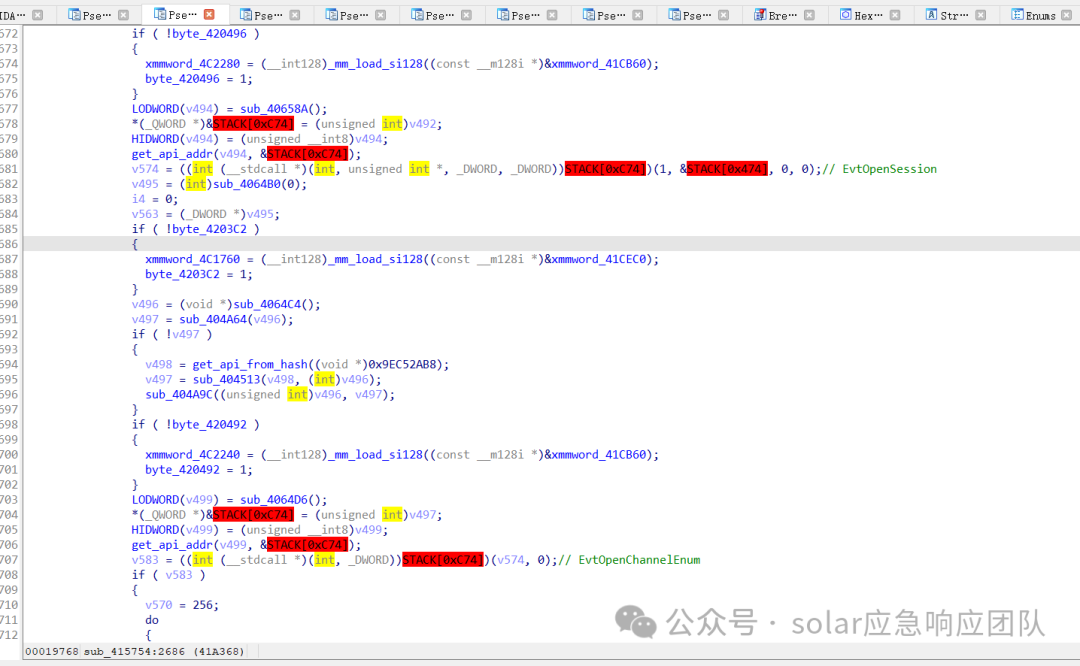The height and width of the screenshot is (666, 1080).
Task: Click the hex view icon on Hex… tab
Action: click(845, 15)
